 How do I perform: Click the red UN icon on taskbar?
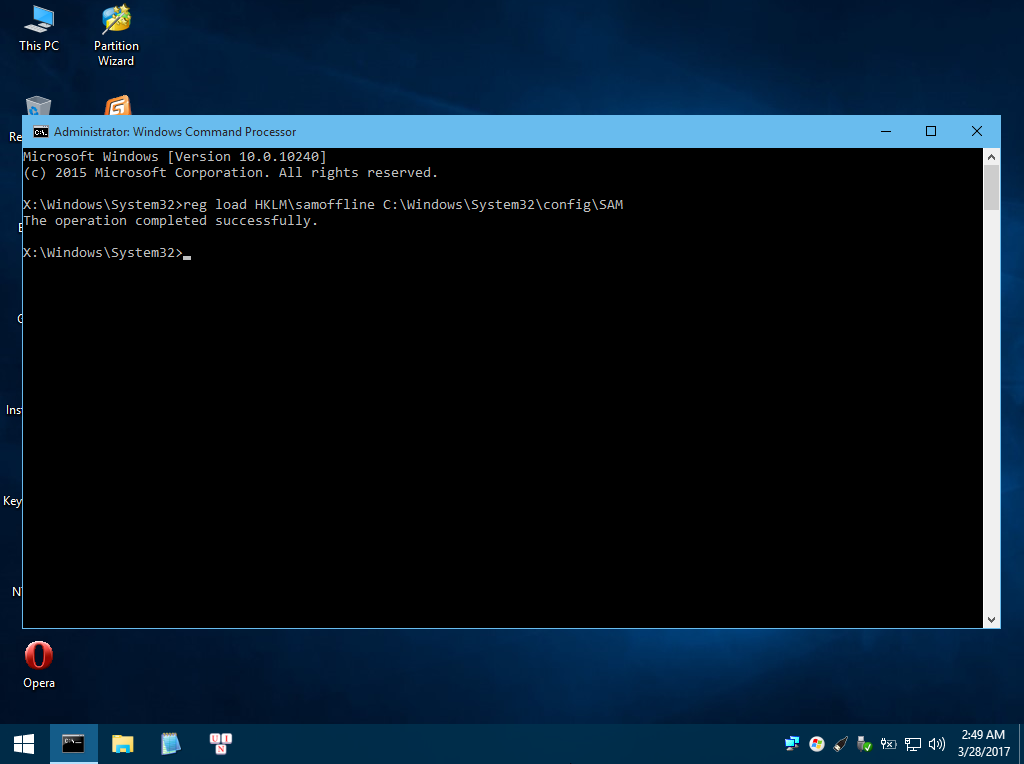point(220,744)
